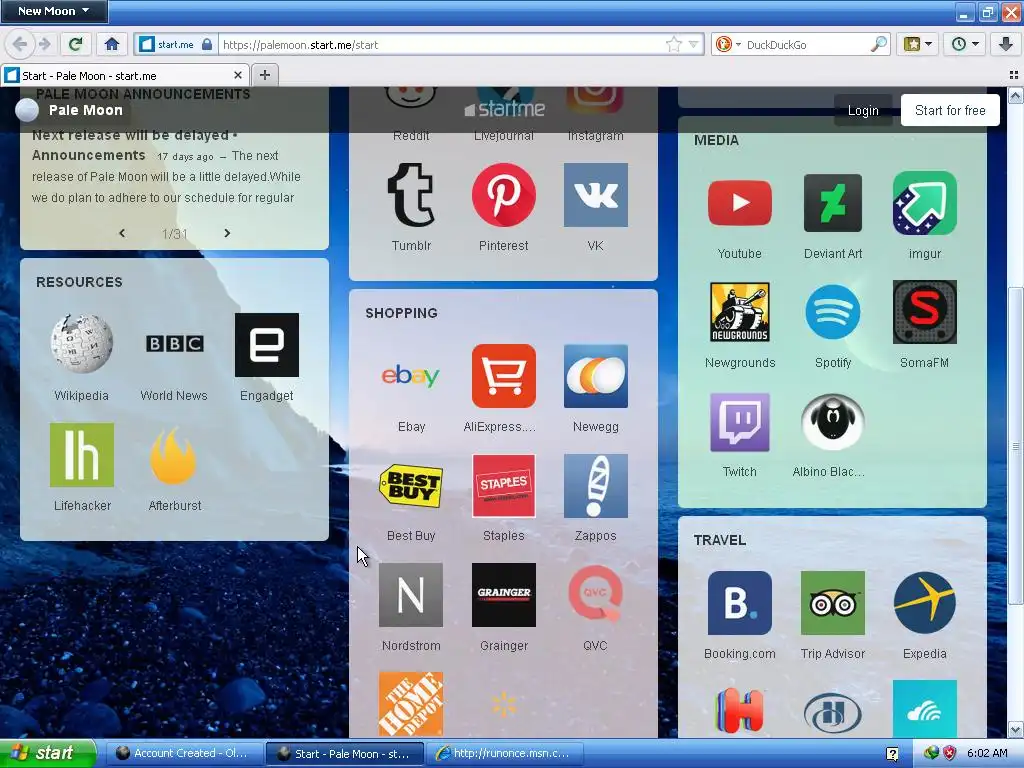The height and width of the screenshot is (768, 1024).
Task: Click the page vertical scrollbar thumb
Action: [1016, 446]
